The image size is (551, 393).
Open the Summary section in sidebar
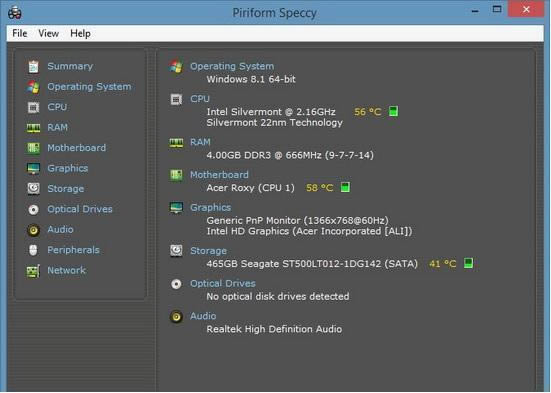pyautogui.click(x=70, y=66)
